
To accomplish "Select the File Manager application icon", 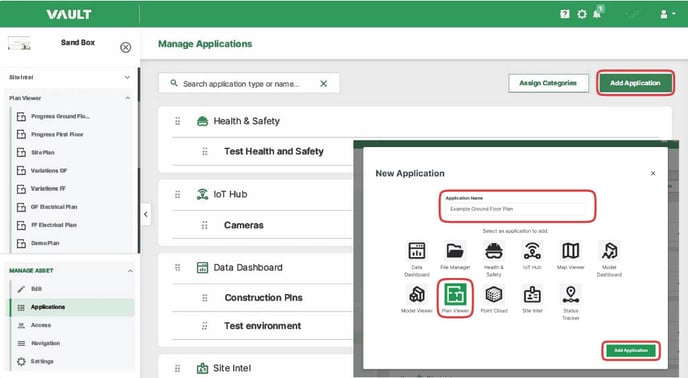I will (455, 251).
